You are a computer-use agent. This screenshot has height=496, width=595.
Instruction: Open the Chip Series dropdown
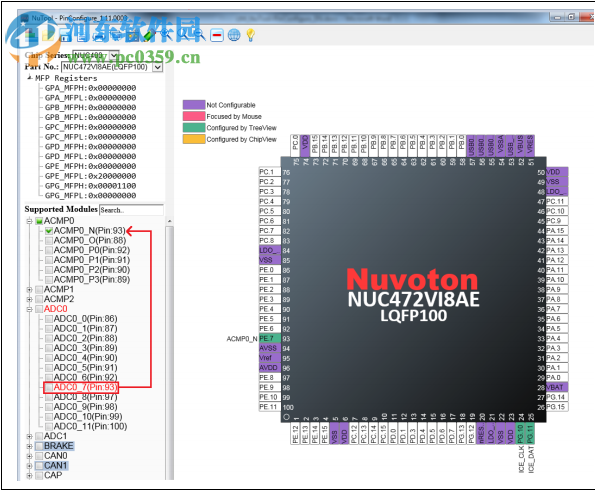click(113, 55)
